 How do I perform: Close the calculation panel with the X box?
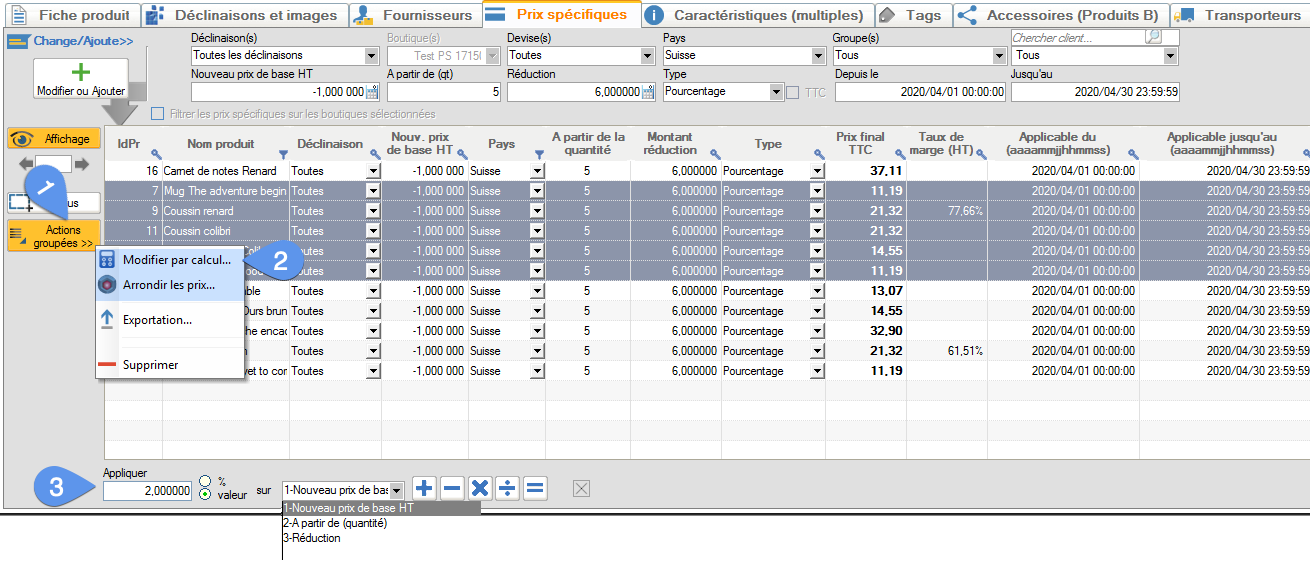[x=582, y=489]
